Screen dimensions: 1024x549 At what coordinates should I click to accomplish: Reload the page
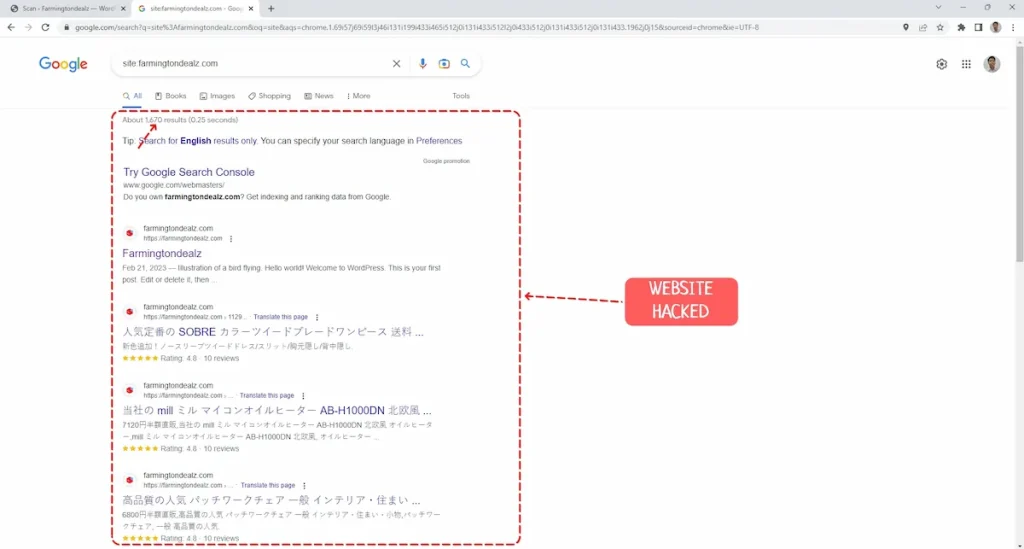click(45, 27)
